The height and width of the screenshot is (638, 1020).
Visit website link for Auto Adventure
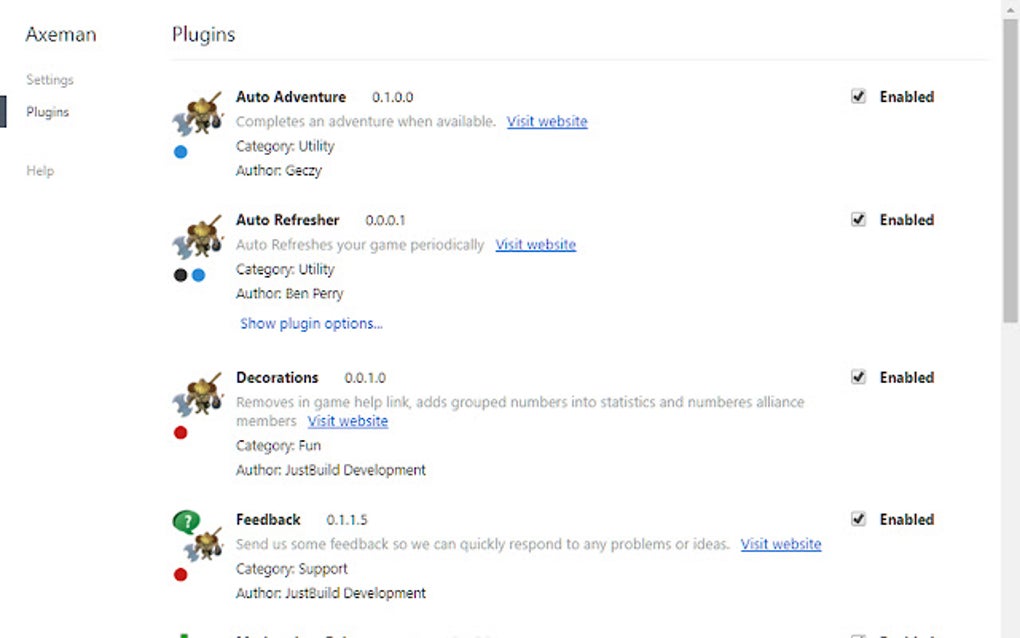[x=547, y=122]
